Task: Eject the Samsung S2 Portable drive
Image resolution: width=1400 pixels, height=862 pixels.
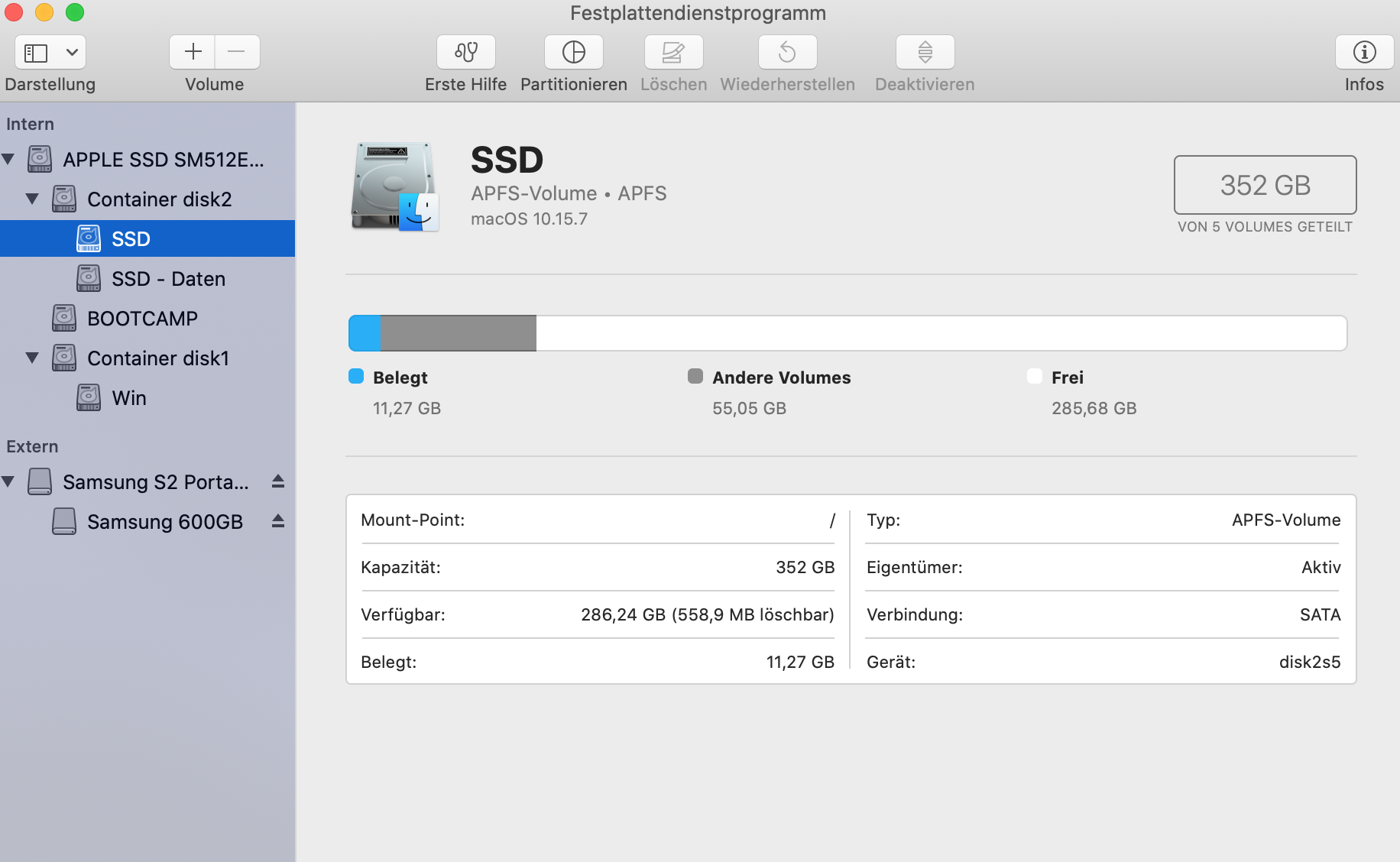Action: (278, 481)
